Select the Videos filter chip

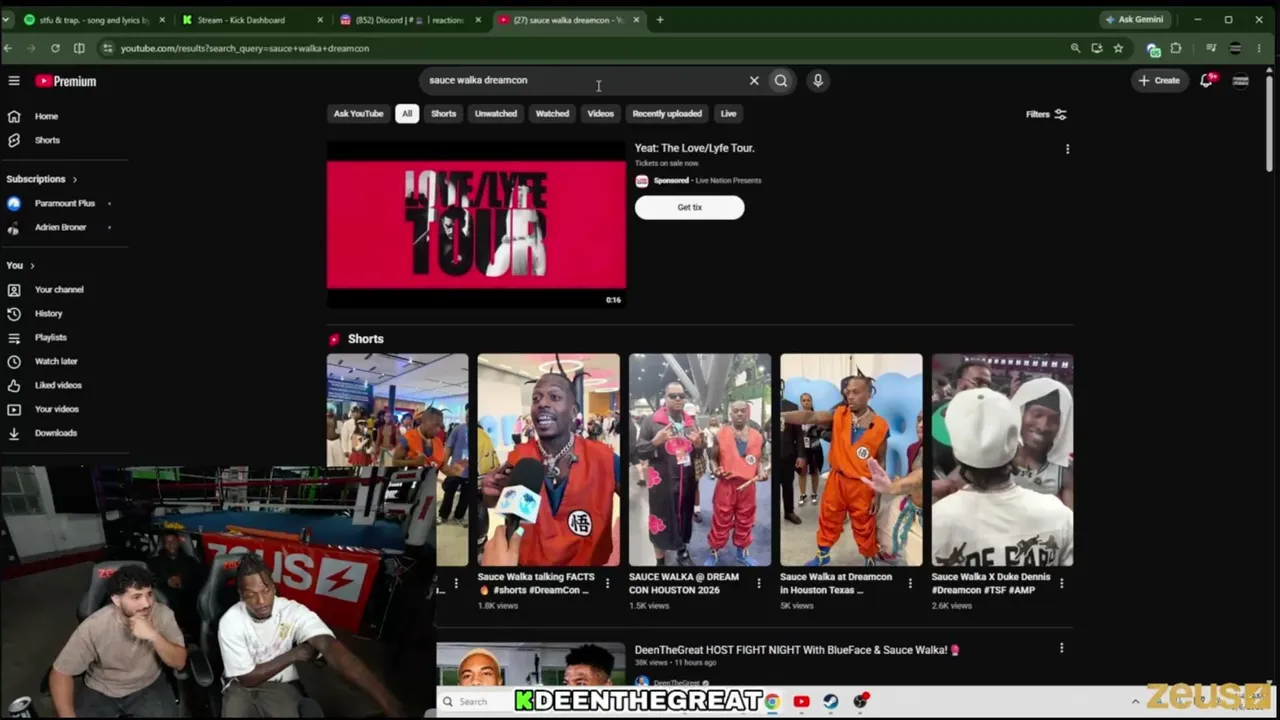[600, 114]
